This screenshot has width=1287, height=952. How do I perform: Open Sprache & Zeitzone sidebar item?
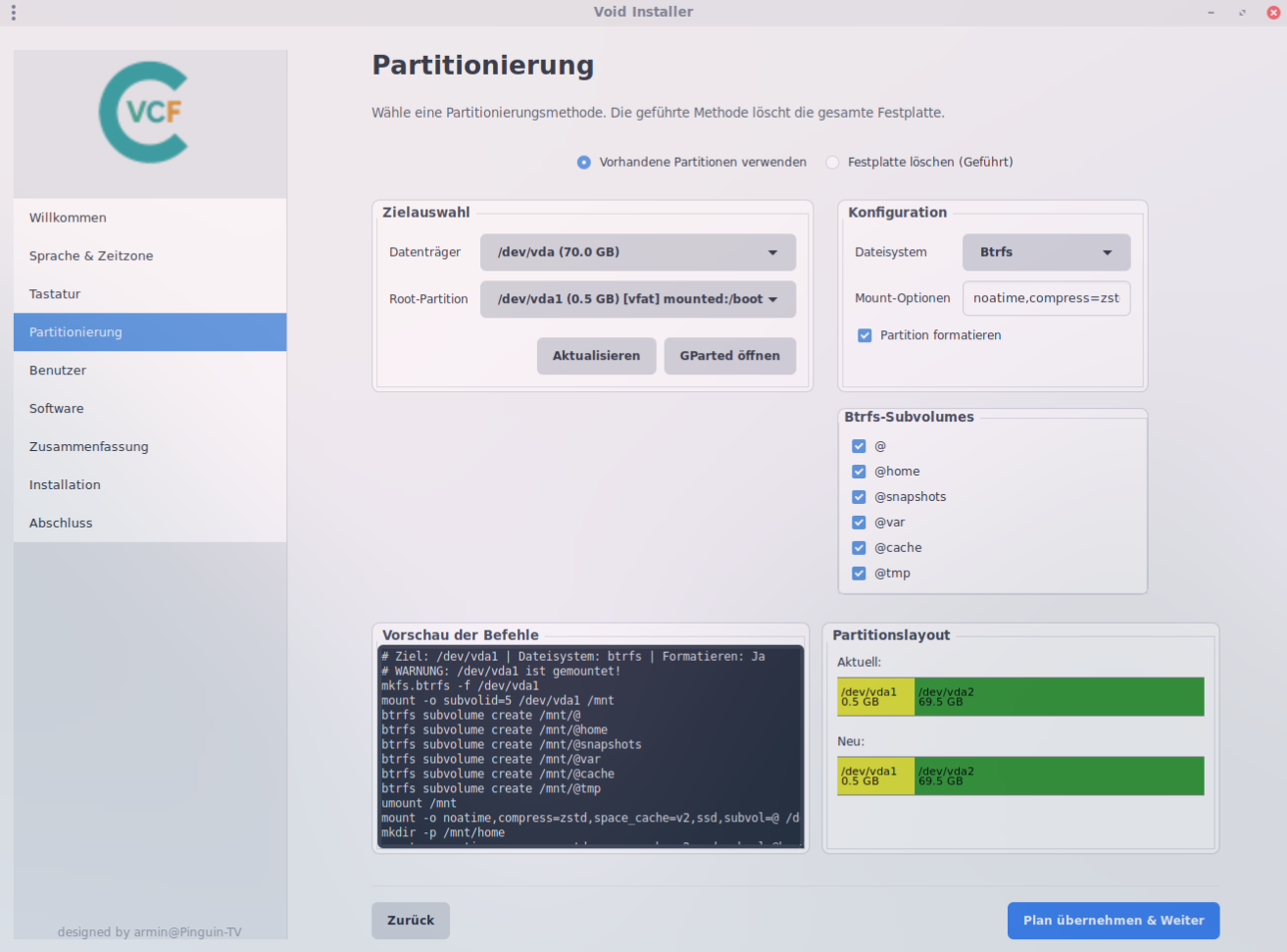coord(91,256)
